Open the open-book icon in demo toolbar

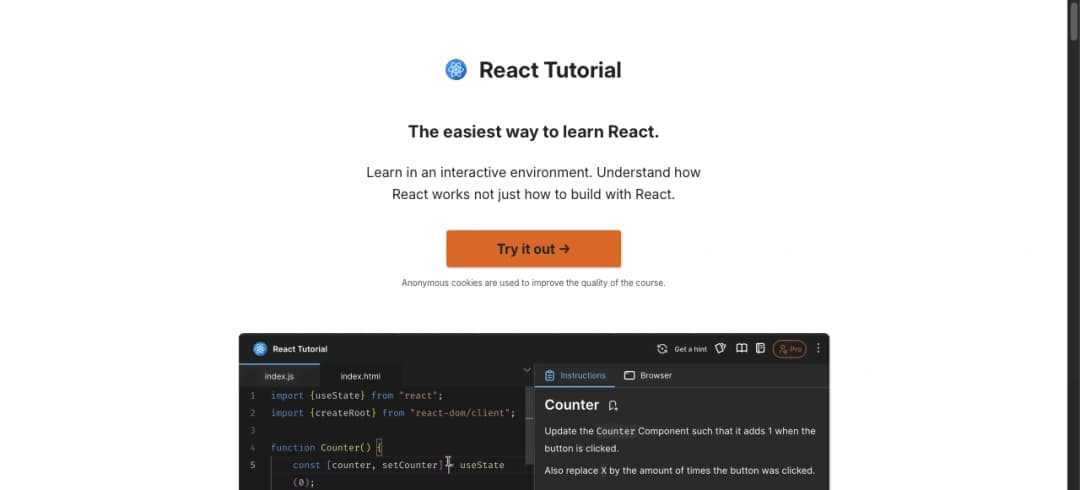741,349
